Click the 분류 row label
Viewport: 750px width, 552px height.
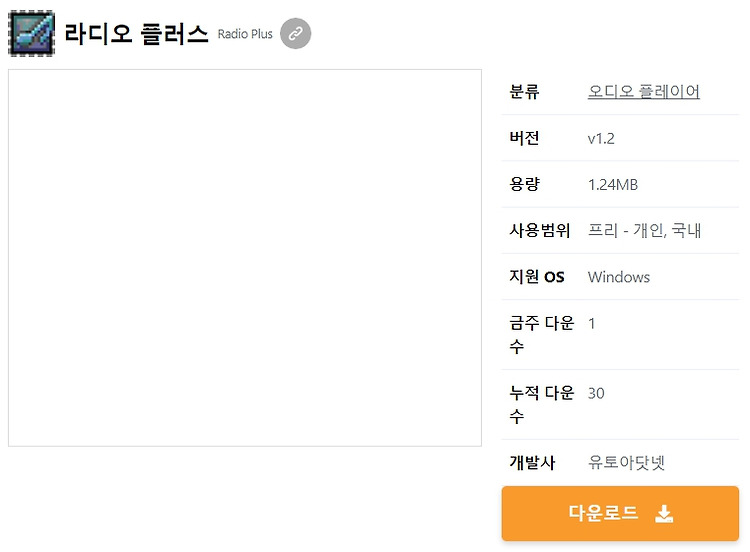524,91
